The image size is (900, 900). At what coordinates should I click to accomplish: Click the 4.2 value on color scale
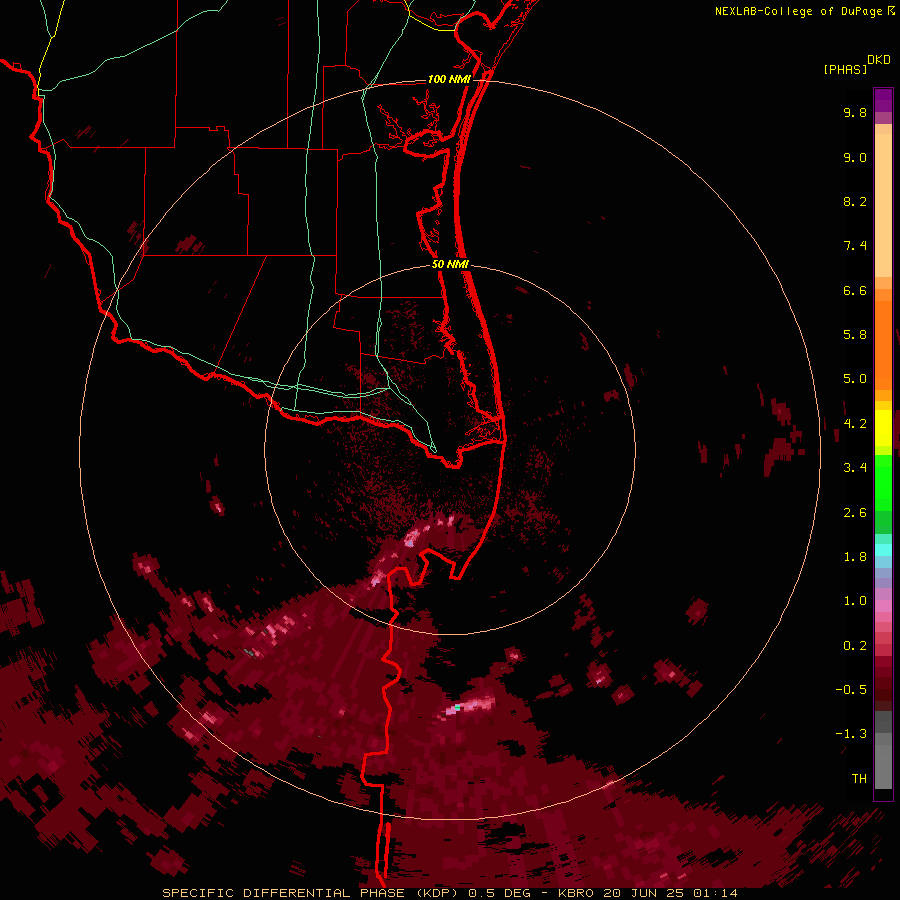[855, 424]
